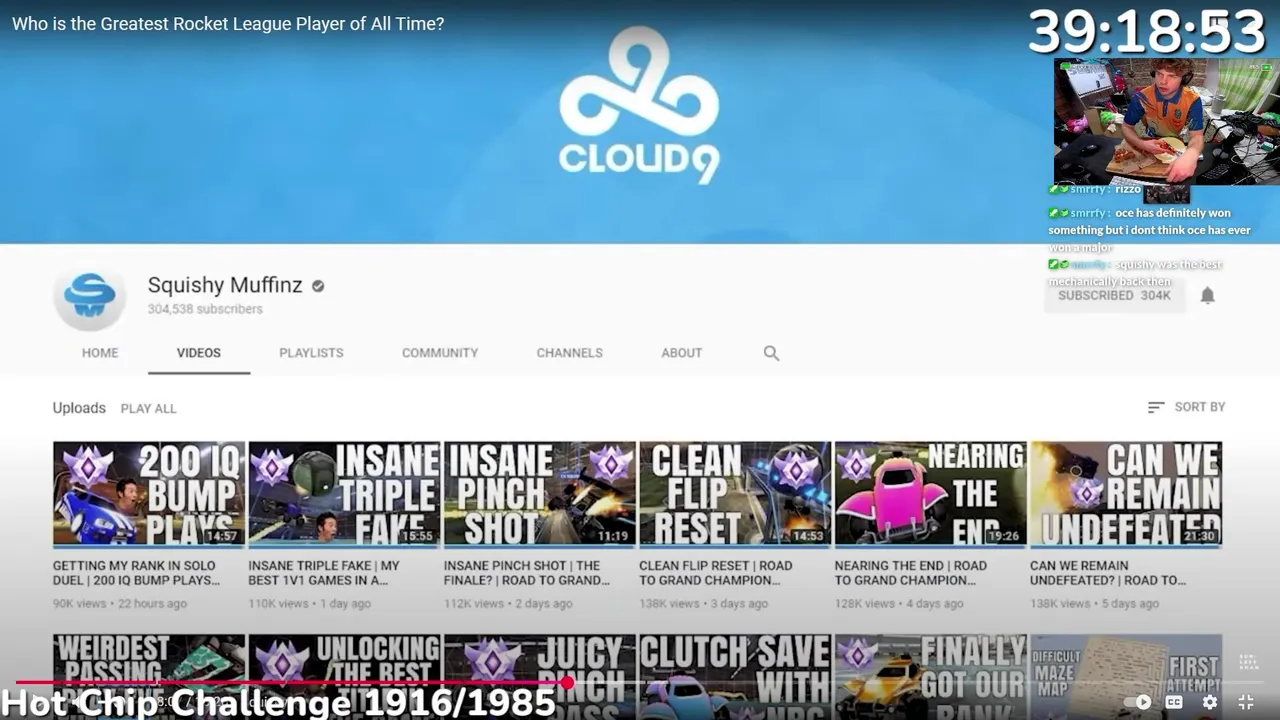Click Squishy Muffinz channel avatar

coord(89,295)
